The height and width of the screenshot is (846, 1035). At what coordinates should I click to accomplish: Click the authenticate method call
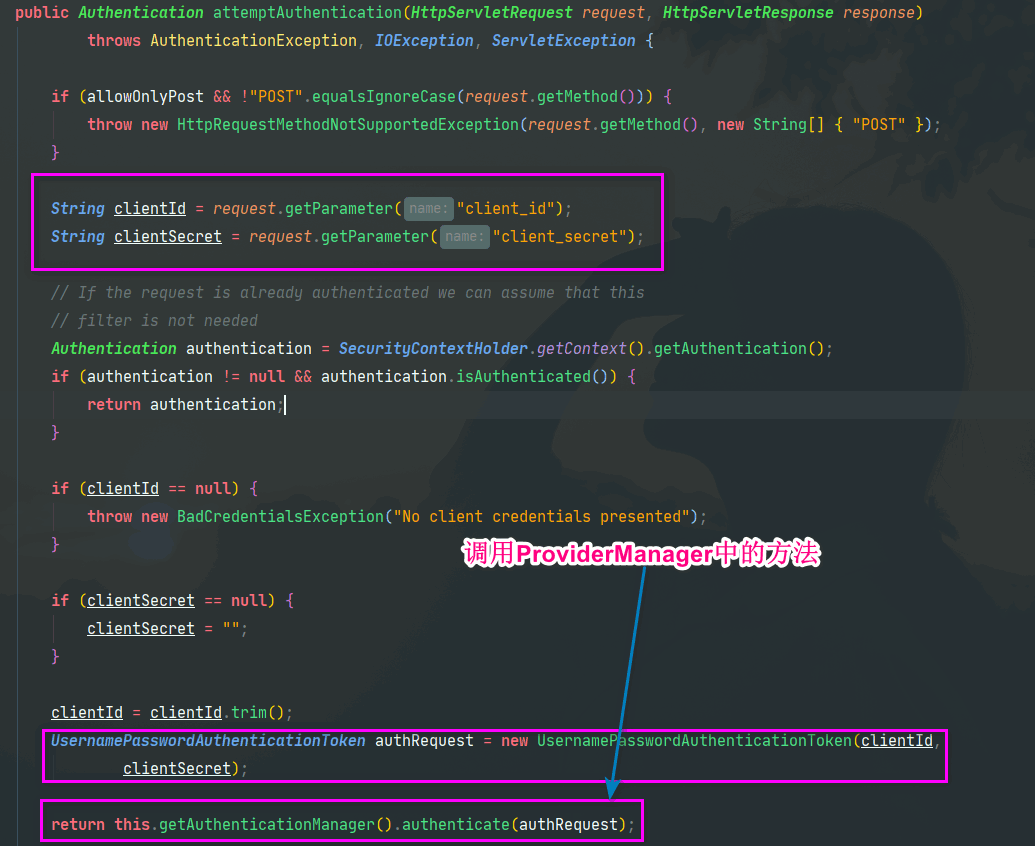pos(455,825)
